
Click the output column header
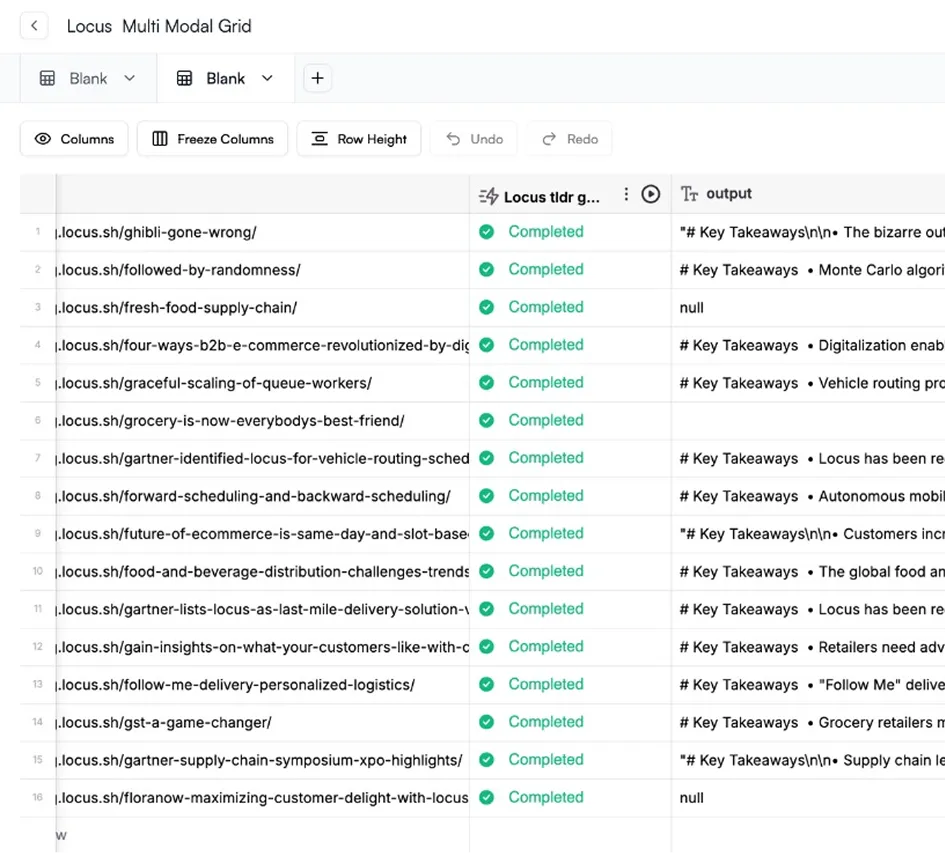click(808, 194)
